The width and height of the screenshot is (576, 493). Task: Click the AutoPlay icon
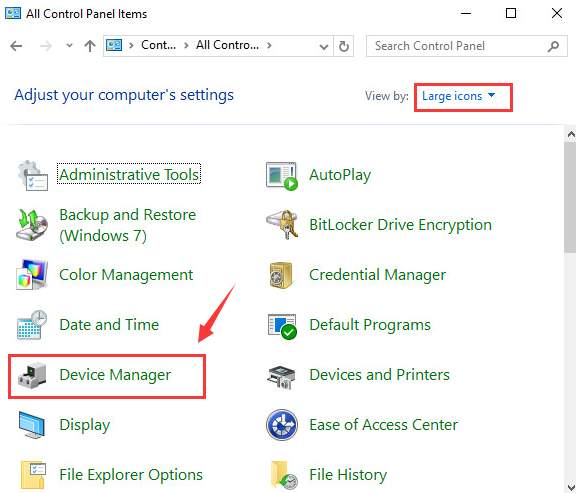[282, 176]
